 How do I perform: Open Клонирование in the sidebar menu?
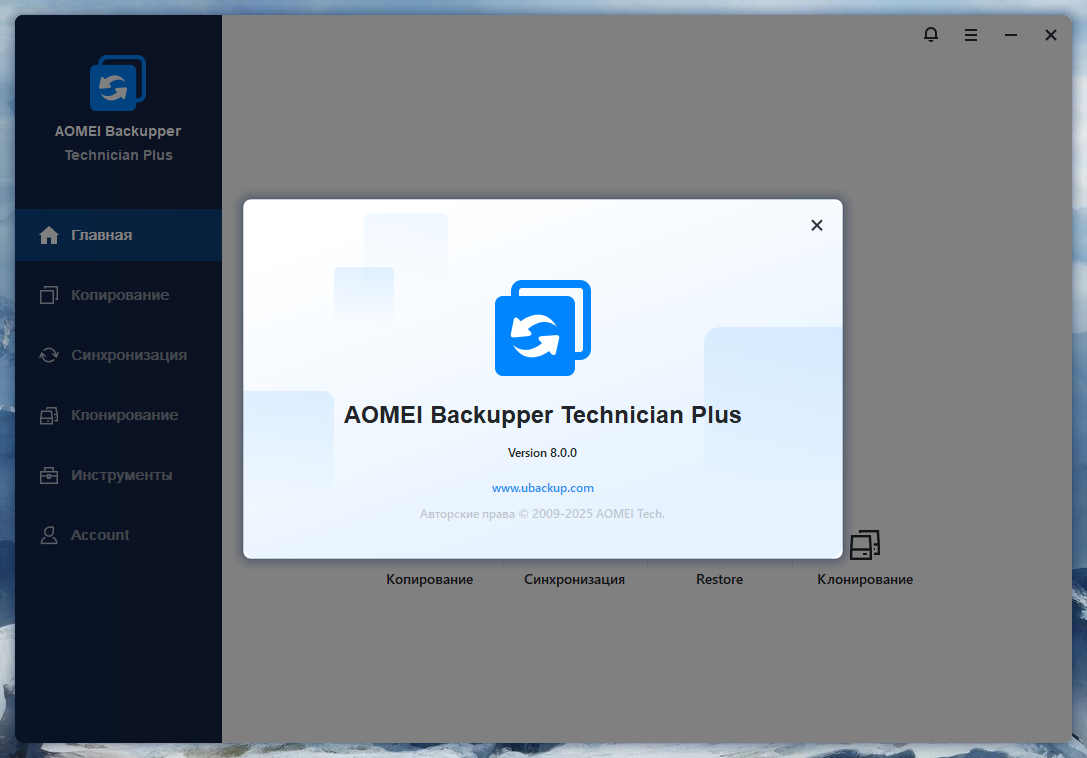119,415
